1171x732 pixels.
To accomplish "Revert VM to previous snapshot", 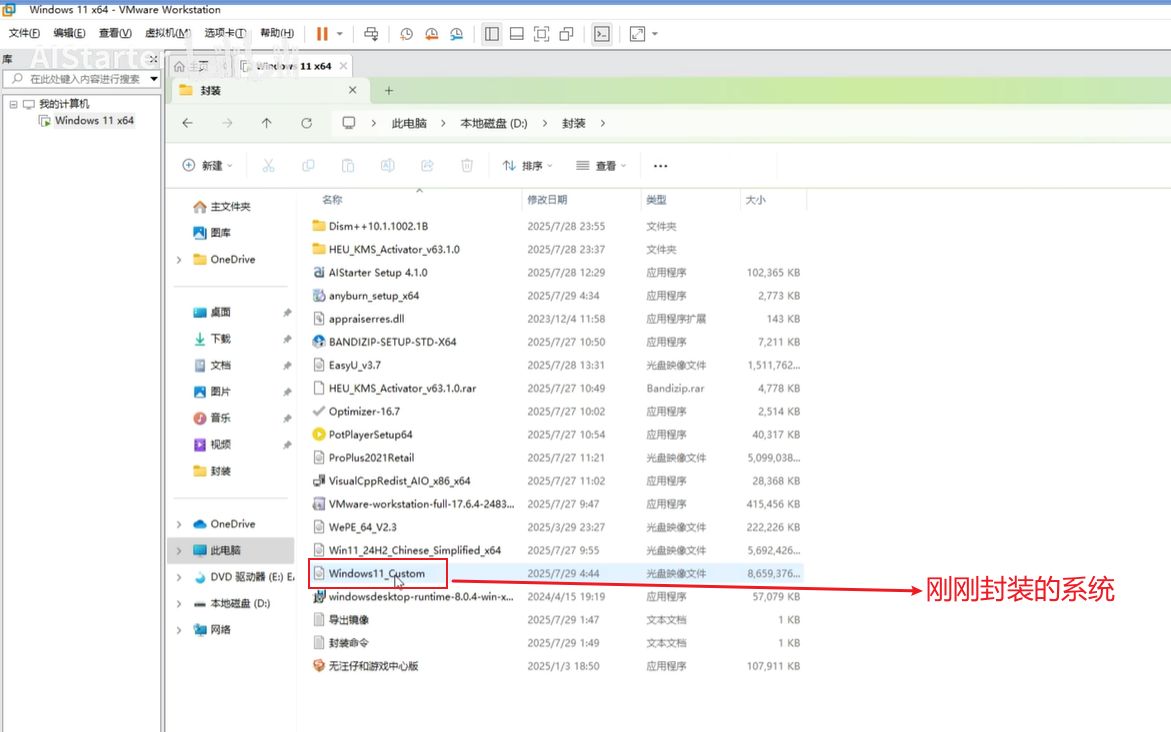I will [x=431, y=34].
